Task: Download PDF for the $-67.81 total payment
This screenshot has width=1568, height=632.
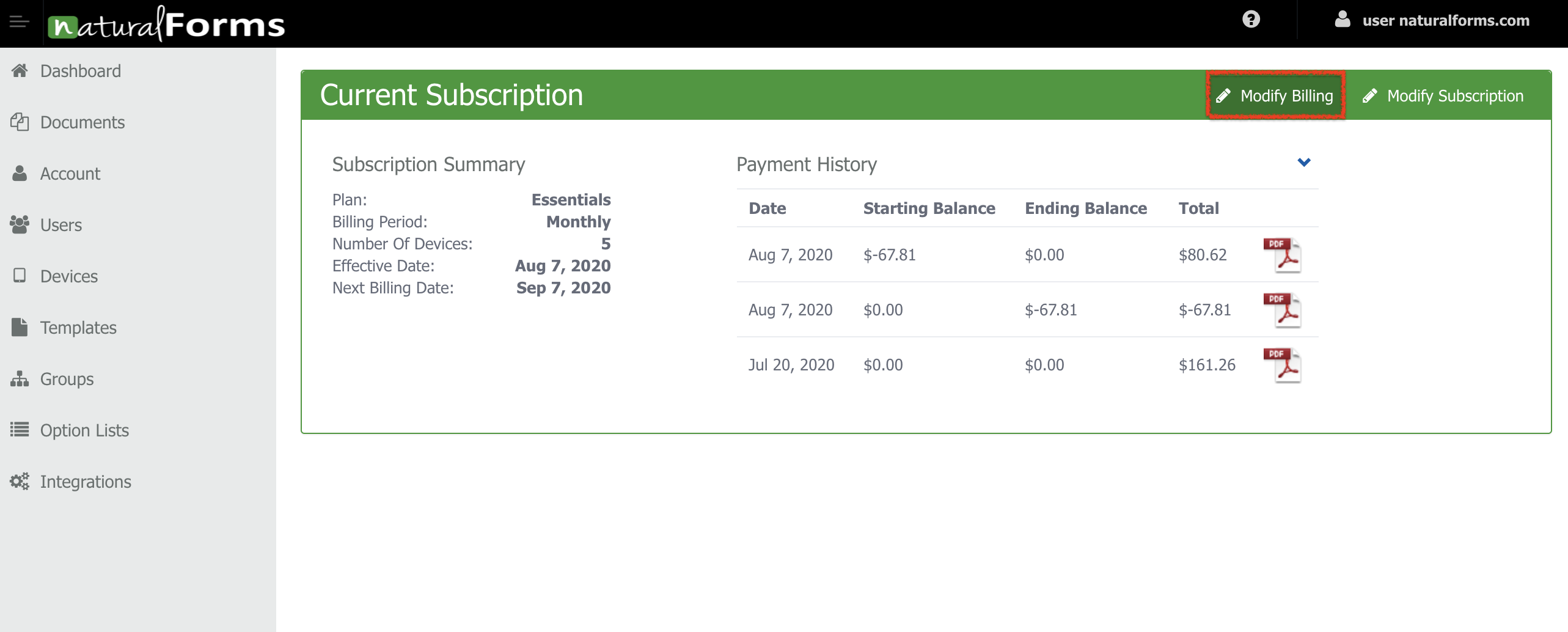Action: coord(1281,310)
